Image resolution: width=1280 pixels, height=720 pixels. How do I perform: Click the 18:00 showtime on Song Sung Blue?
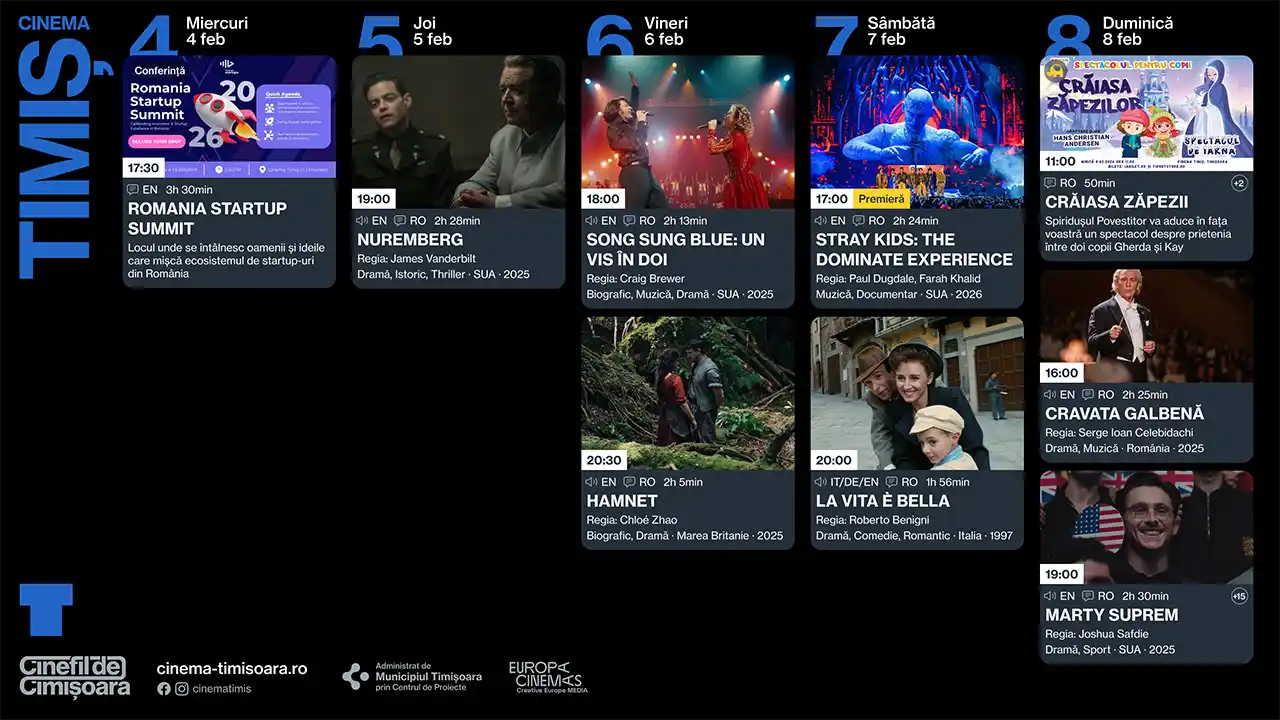[603, 199]
